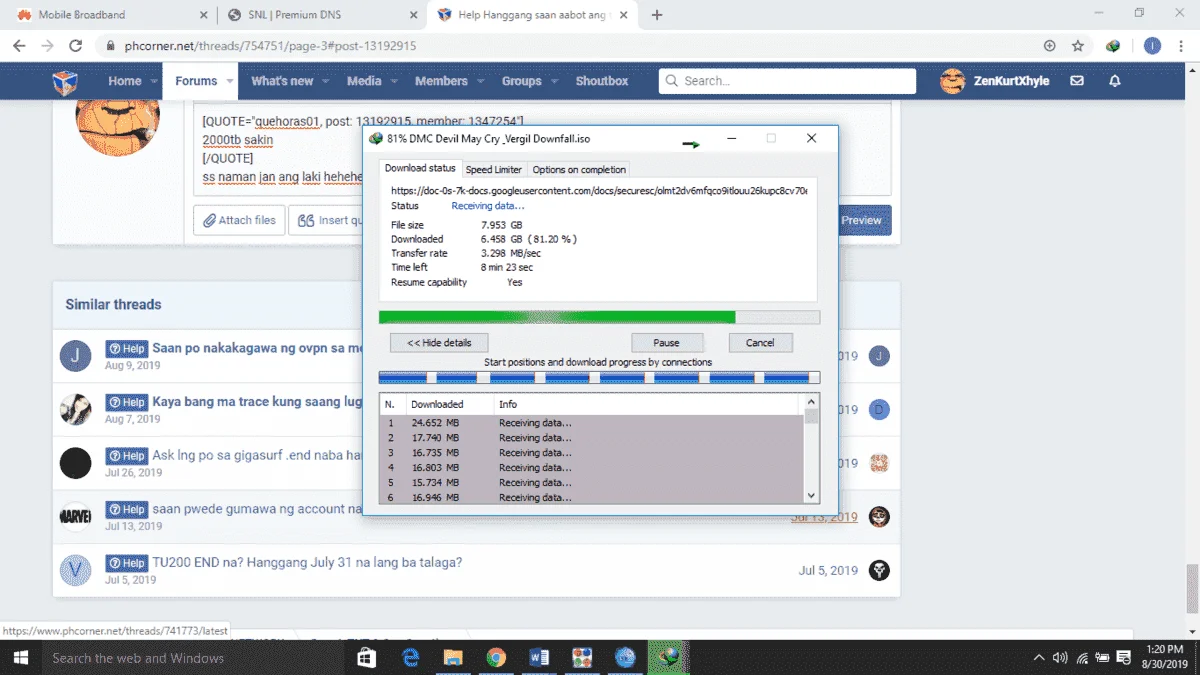
Task: Click the Jul 5, 2019 date link at right
Action: [x=828, y=570]
